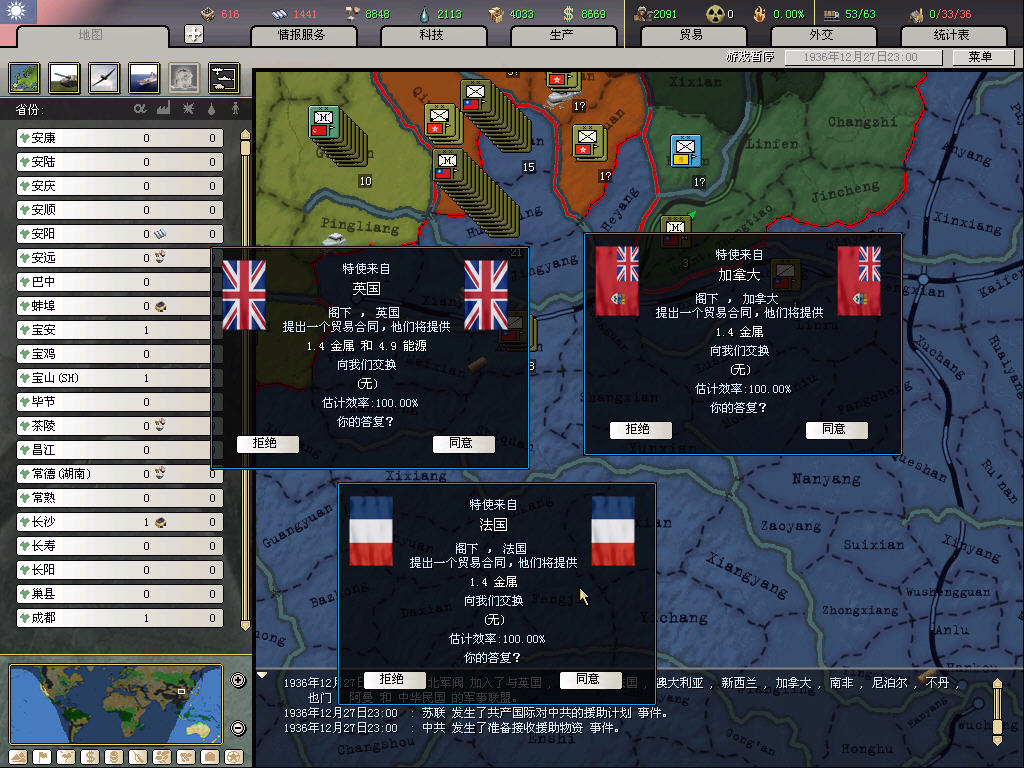Click the greyed nuclear explosion icon

coord(184,78)
